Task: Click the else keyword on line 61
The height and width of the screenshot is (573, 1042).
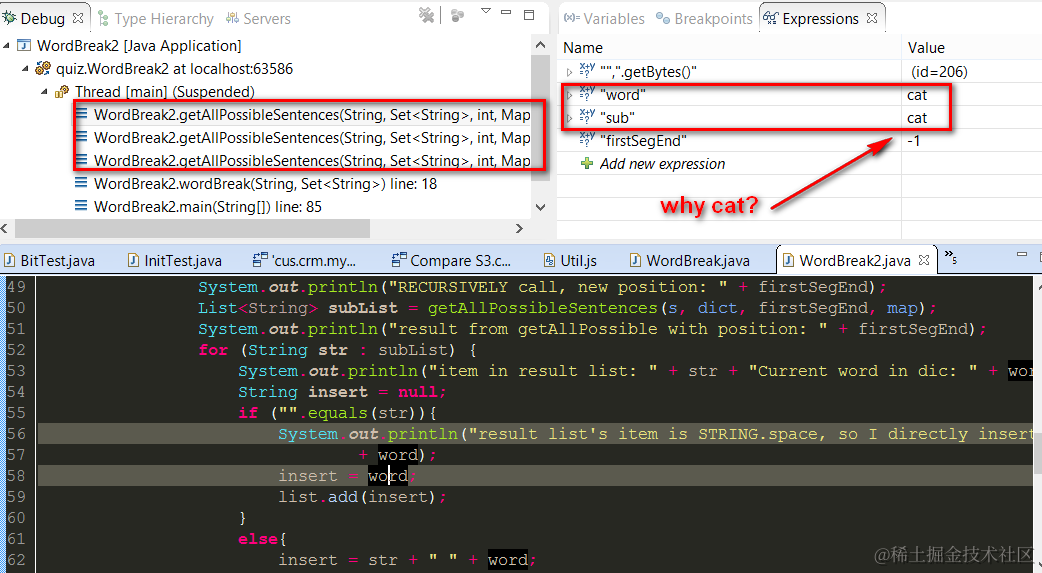Action: [x=259, y=538]
